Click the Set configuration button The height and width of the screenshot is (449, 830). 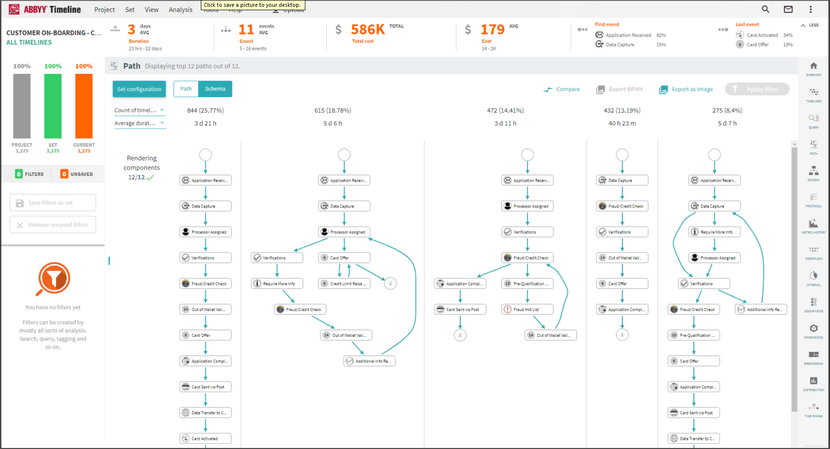[x=139, y=89]
